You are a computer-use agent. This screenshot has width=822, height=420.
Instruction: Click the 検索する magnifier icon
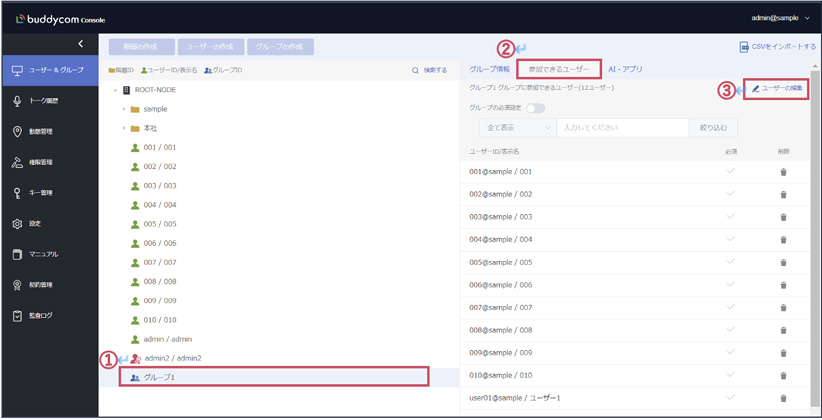[416, 71]
